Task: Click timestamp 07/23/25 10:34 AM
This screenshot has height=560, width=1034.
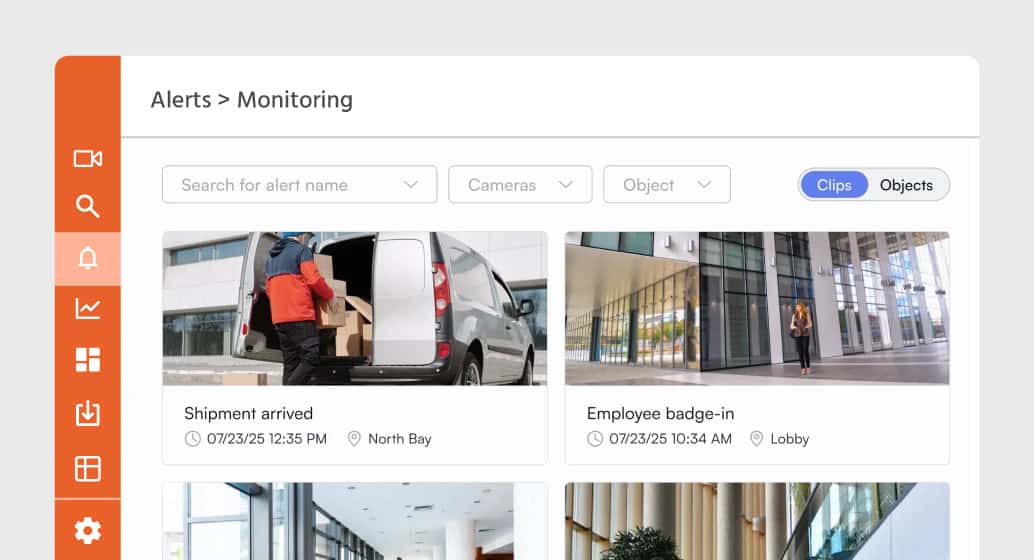Action: [671, 439]
